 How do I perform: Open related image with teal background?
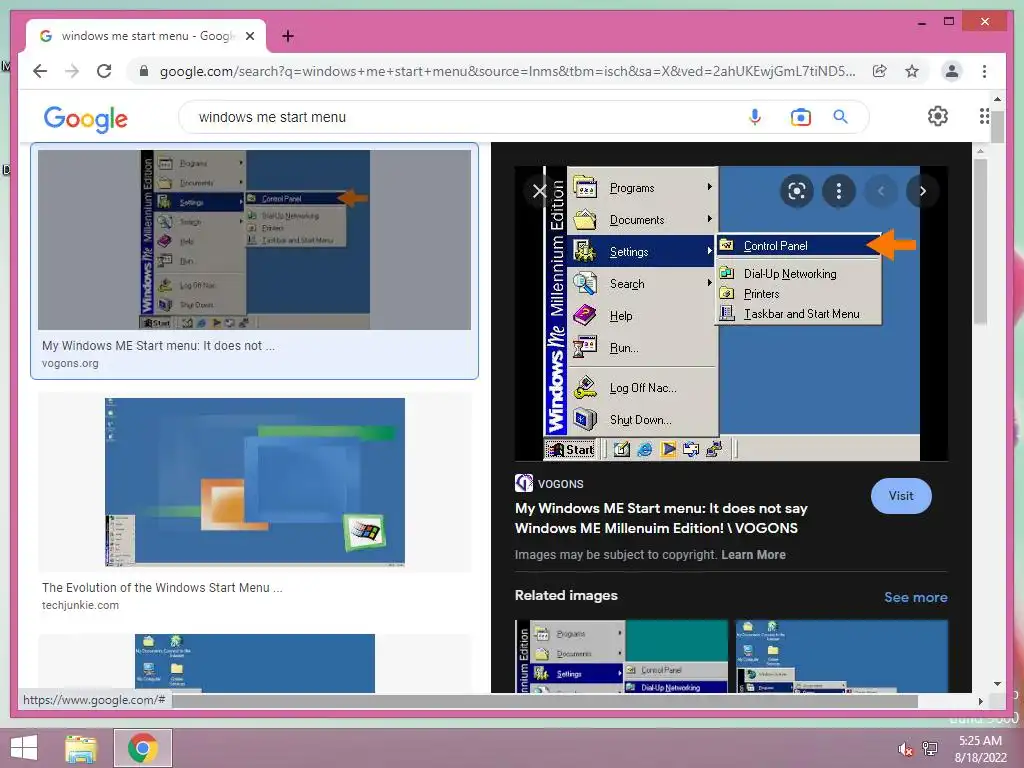click(x=621, y=656)
